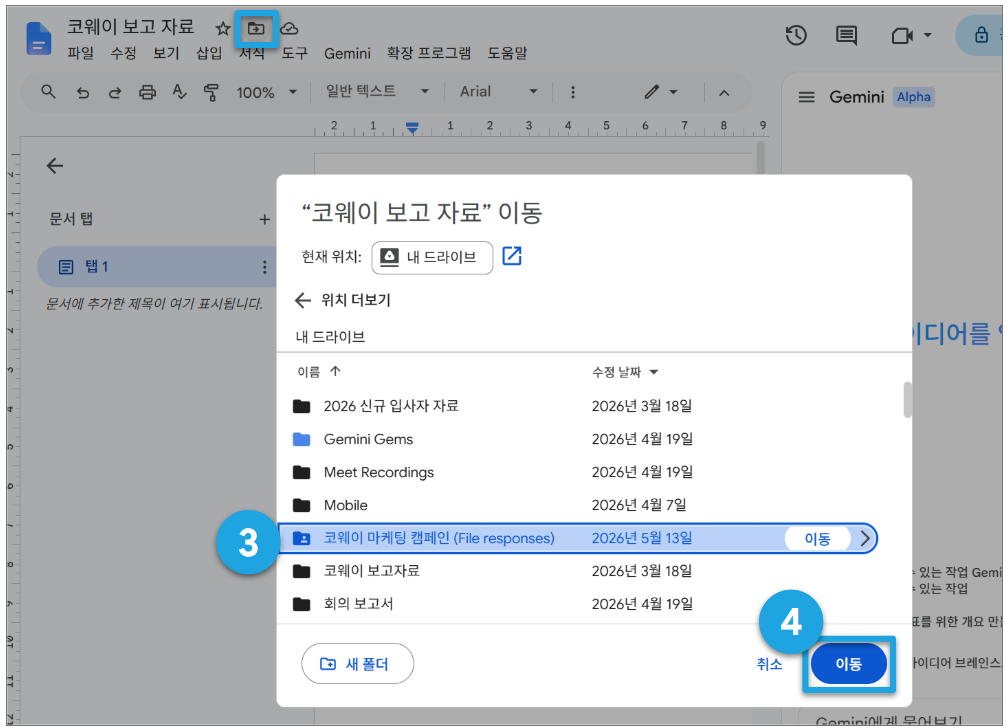Click the print icon in toolbar

(147, 92)
